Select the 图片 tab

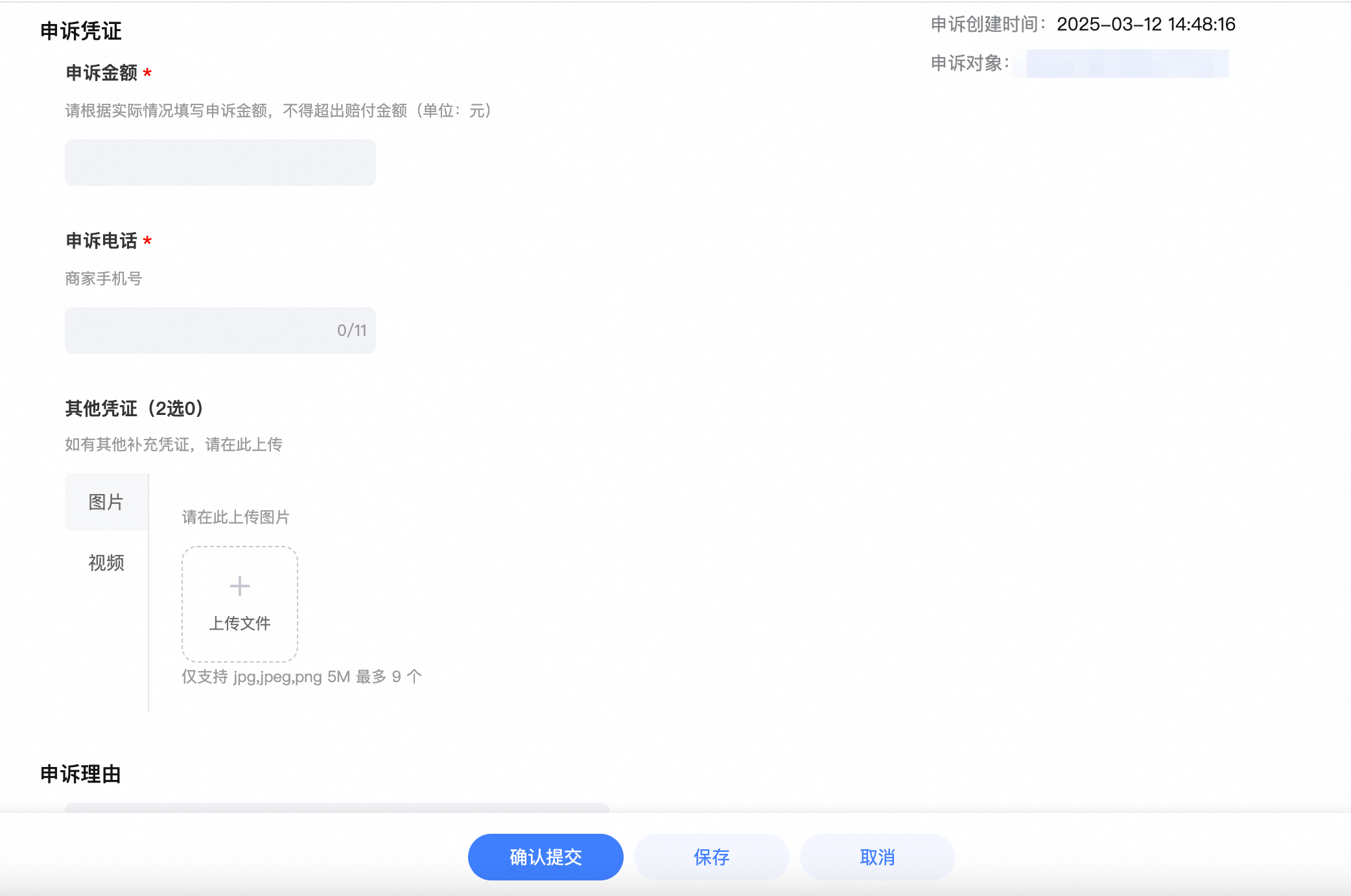(x=106, y=501)
